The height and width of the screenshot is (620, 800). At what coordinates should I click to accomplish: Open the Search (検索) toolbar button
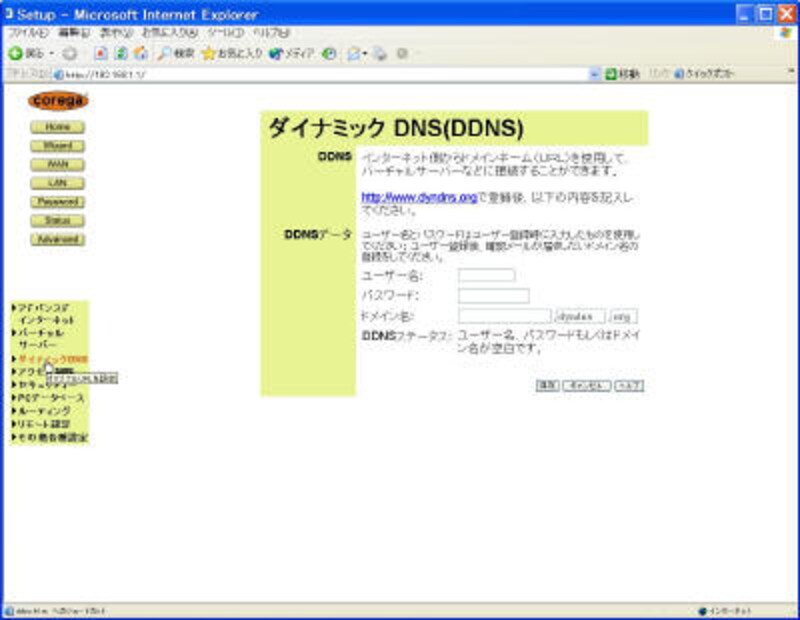176,53
